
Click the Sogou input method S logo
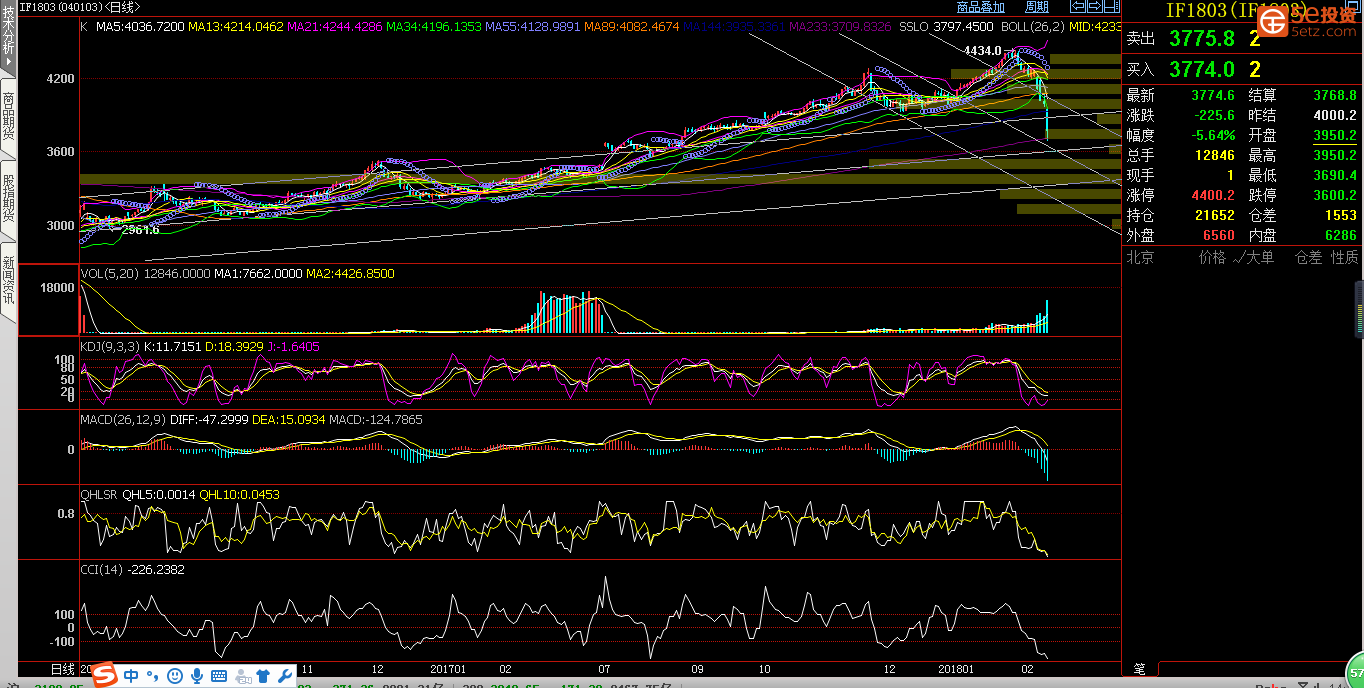[105, 675]
